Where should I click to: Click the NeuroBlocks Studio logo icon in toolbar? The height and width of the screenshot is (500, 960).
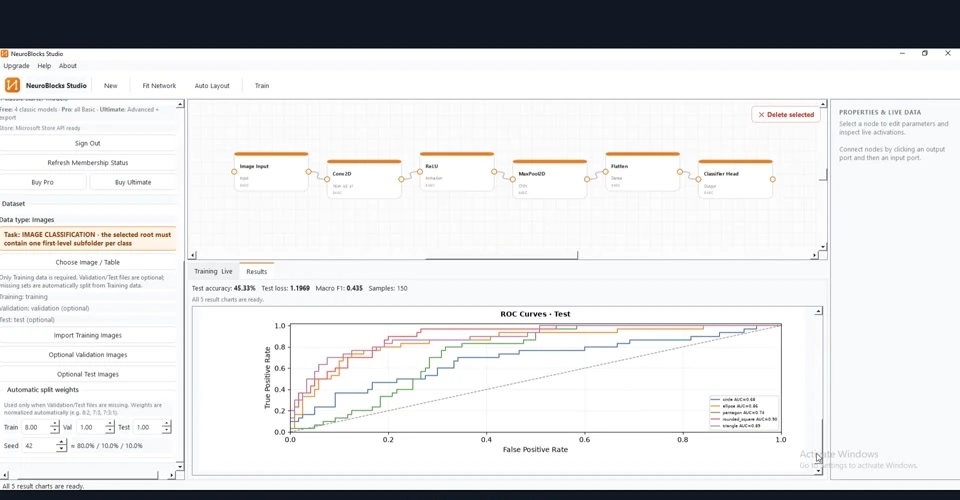click(x=12, y=85)
